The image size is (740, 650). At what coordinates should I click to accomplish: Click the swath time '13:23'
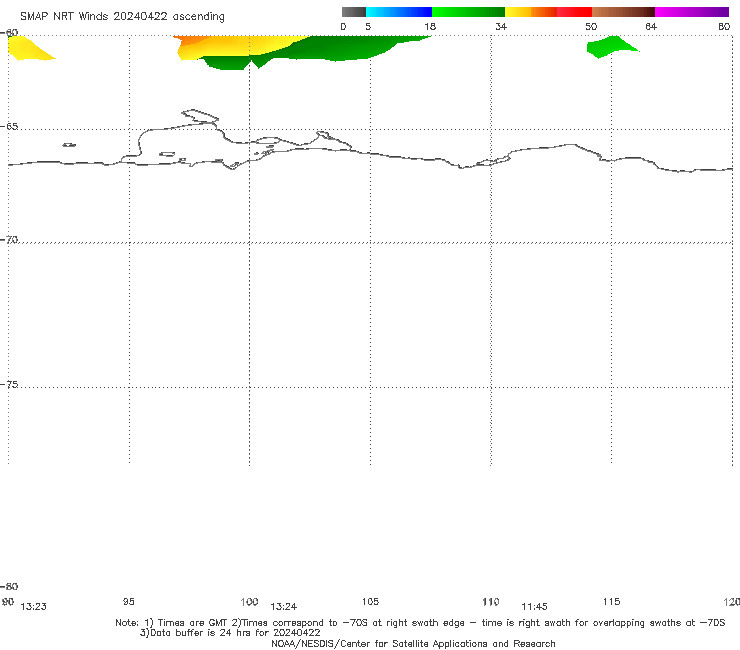34,607
